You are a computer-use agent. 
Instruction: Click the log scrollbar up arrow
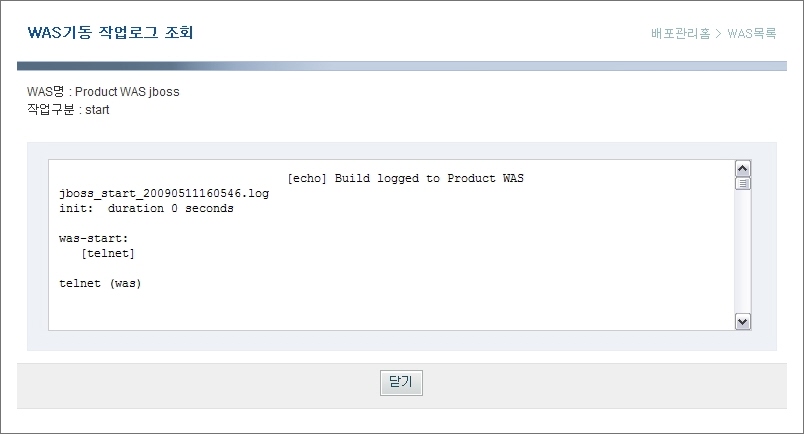[x=742, y=168]
